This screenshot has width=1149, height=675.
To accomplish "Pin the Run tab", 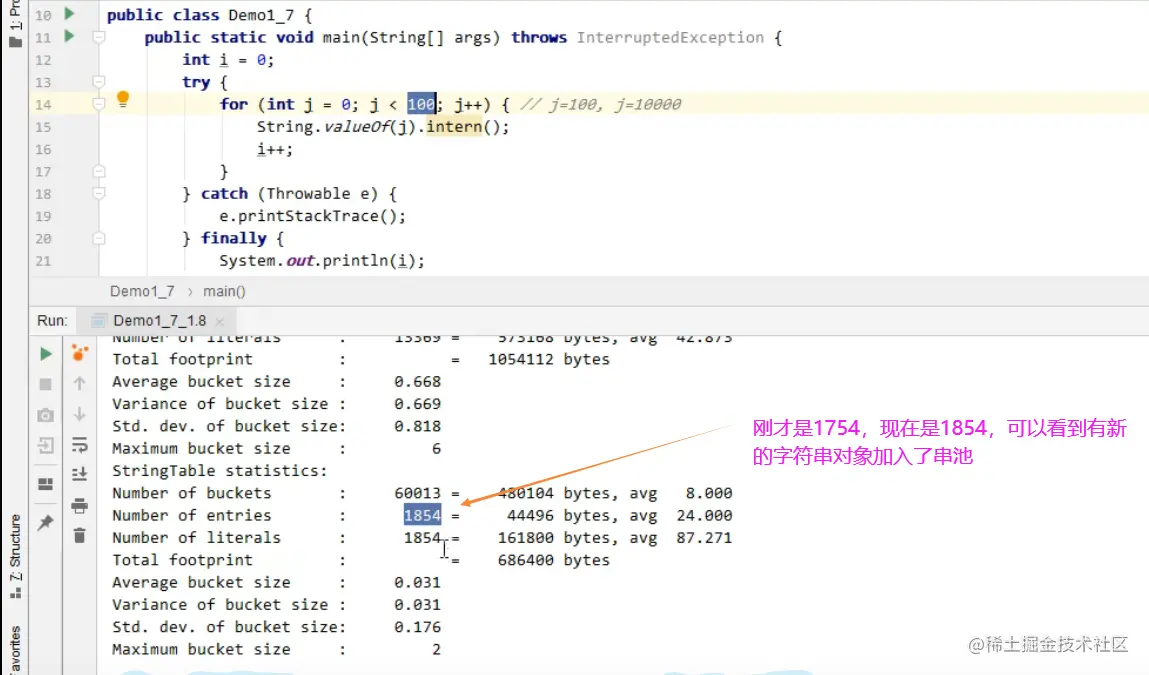I will (45, 522).
